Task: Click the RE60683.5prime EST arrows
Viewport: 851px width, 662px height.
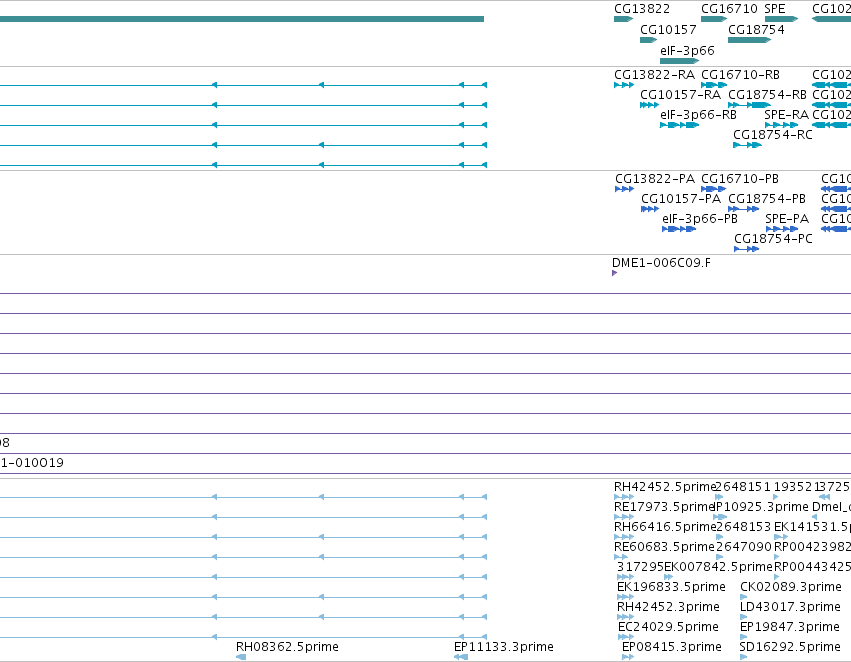Action: (x=621, y=557)
